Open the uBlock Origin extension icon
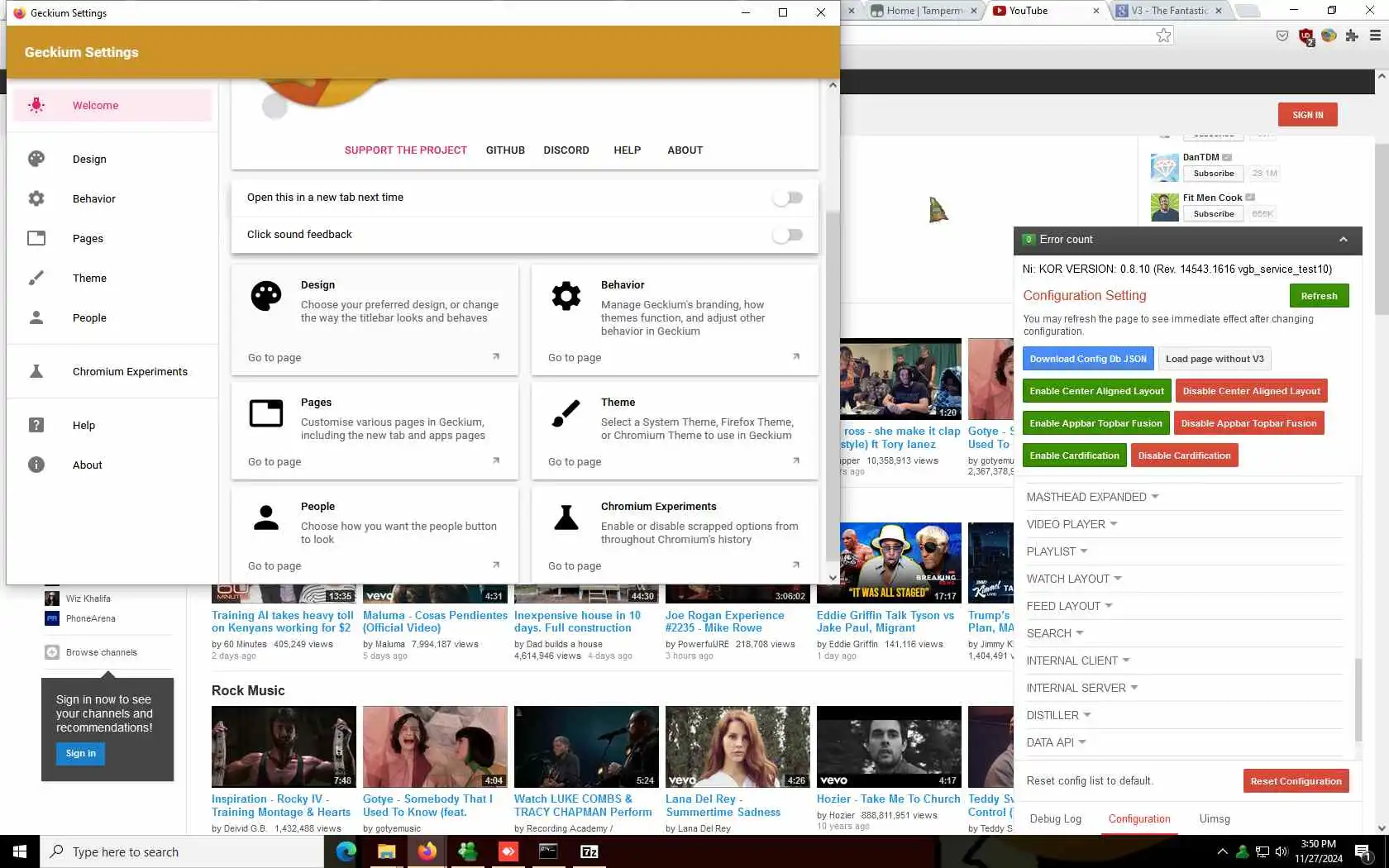 [x=1306, y=36]
